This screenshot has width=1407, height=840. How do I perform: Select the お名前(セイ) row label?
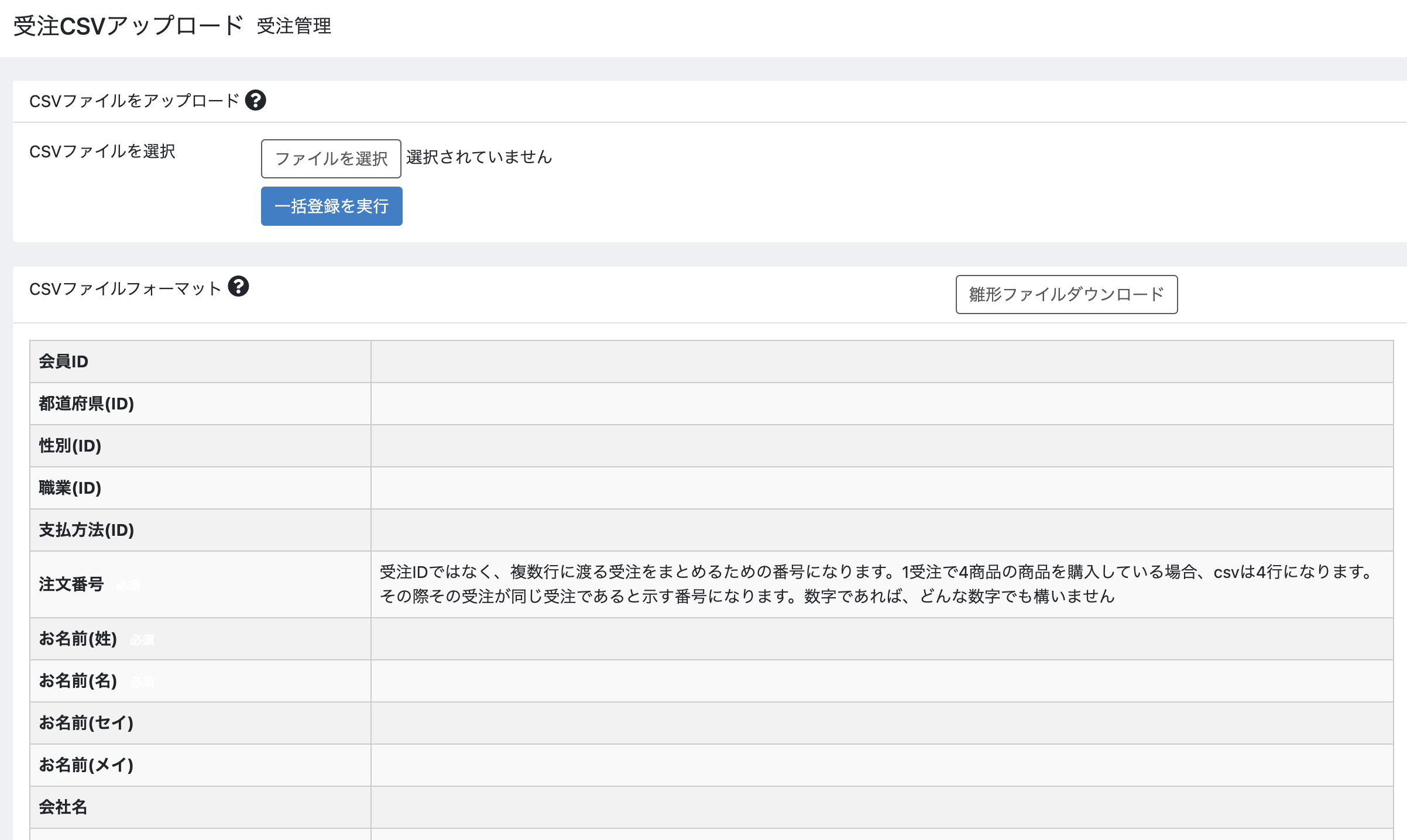(86, 723)
